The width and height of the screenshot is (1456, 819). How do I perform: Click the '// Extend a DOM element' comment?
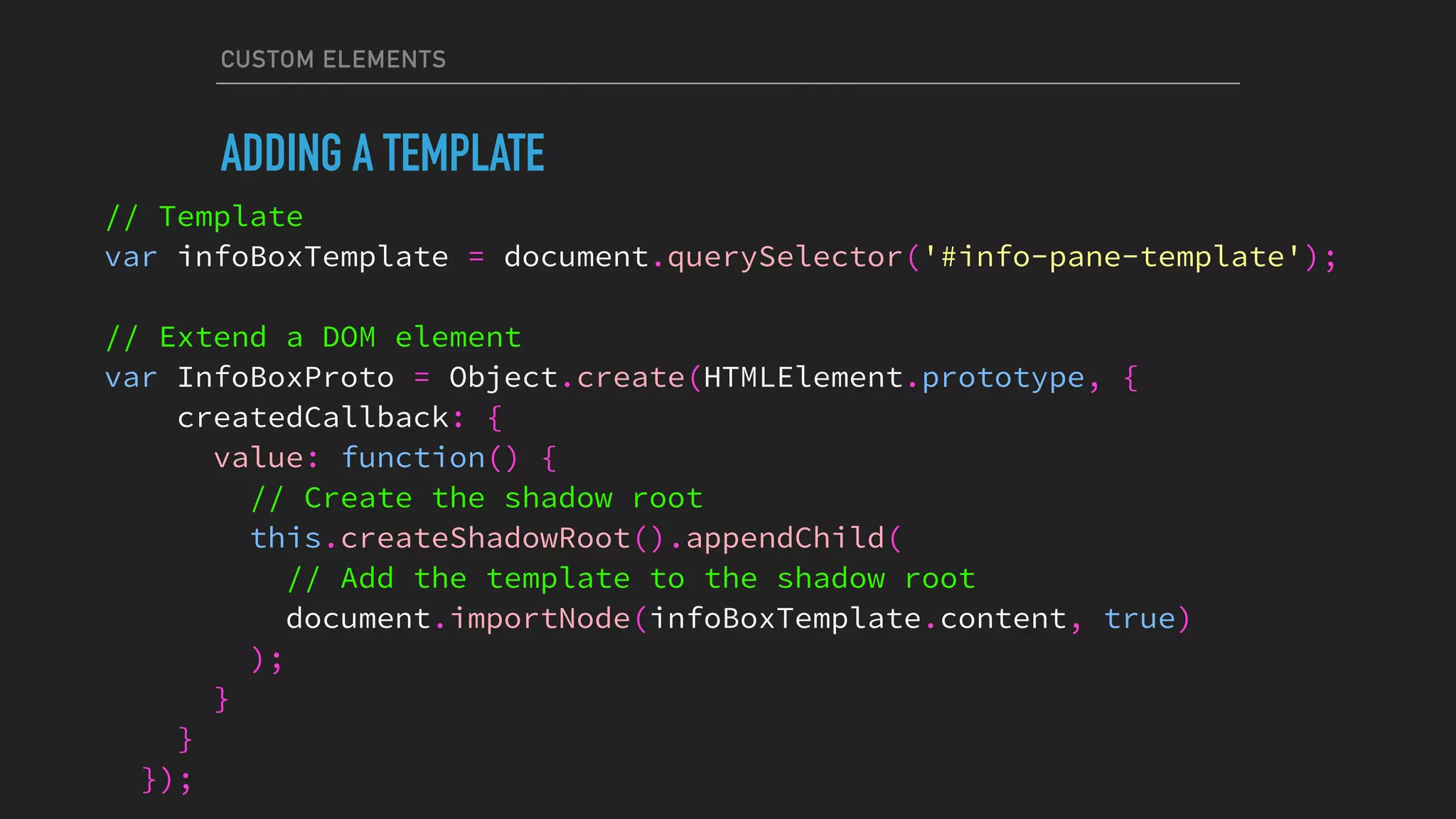(x=314, y=337)
